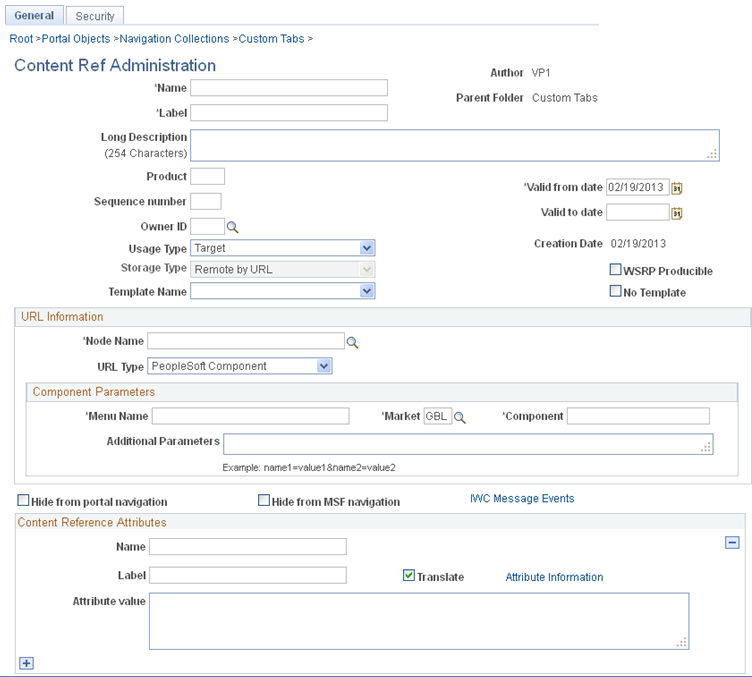The height and width of the screenshot is (677, 752).
Task: Focus the Additional Parameters text area
Action: [468, 444]
